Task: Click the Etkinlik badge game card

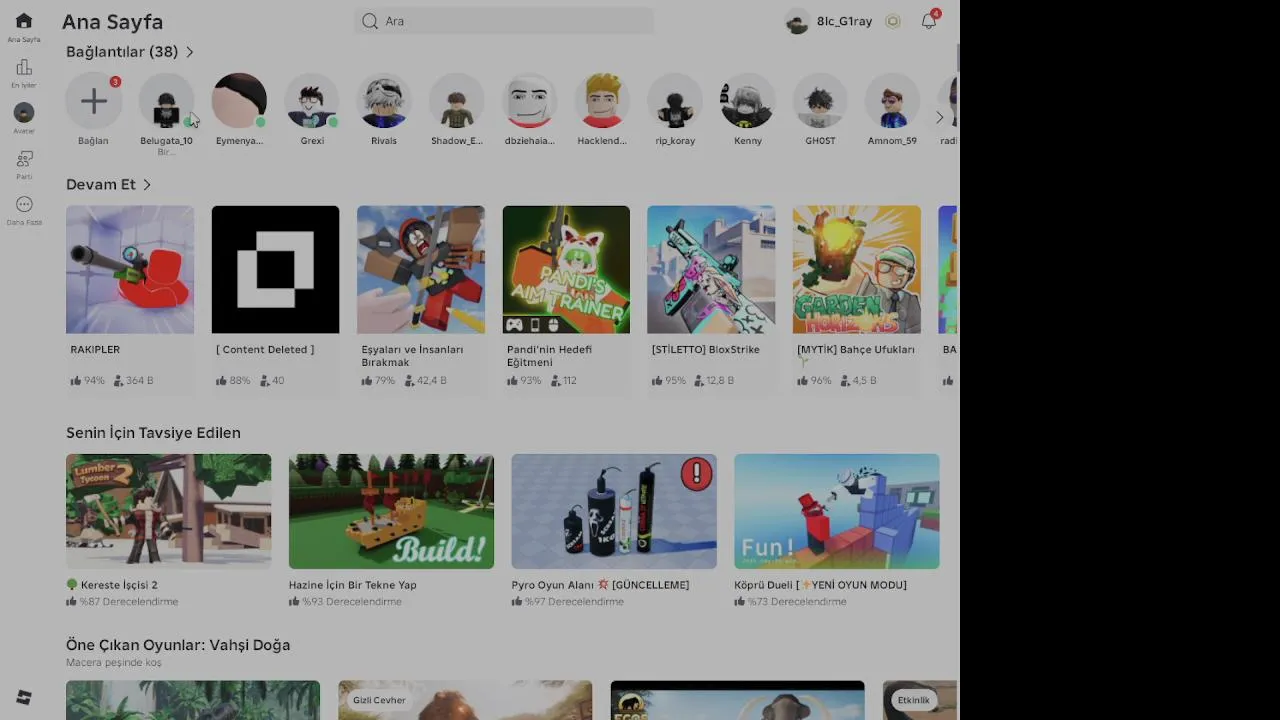Action: pyautogui.click(x=920, y=700)
